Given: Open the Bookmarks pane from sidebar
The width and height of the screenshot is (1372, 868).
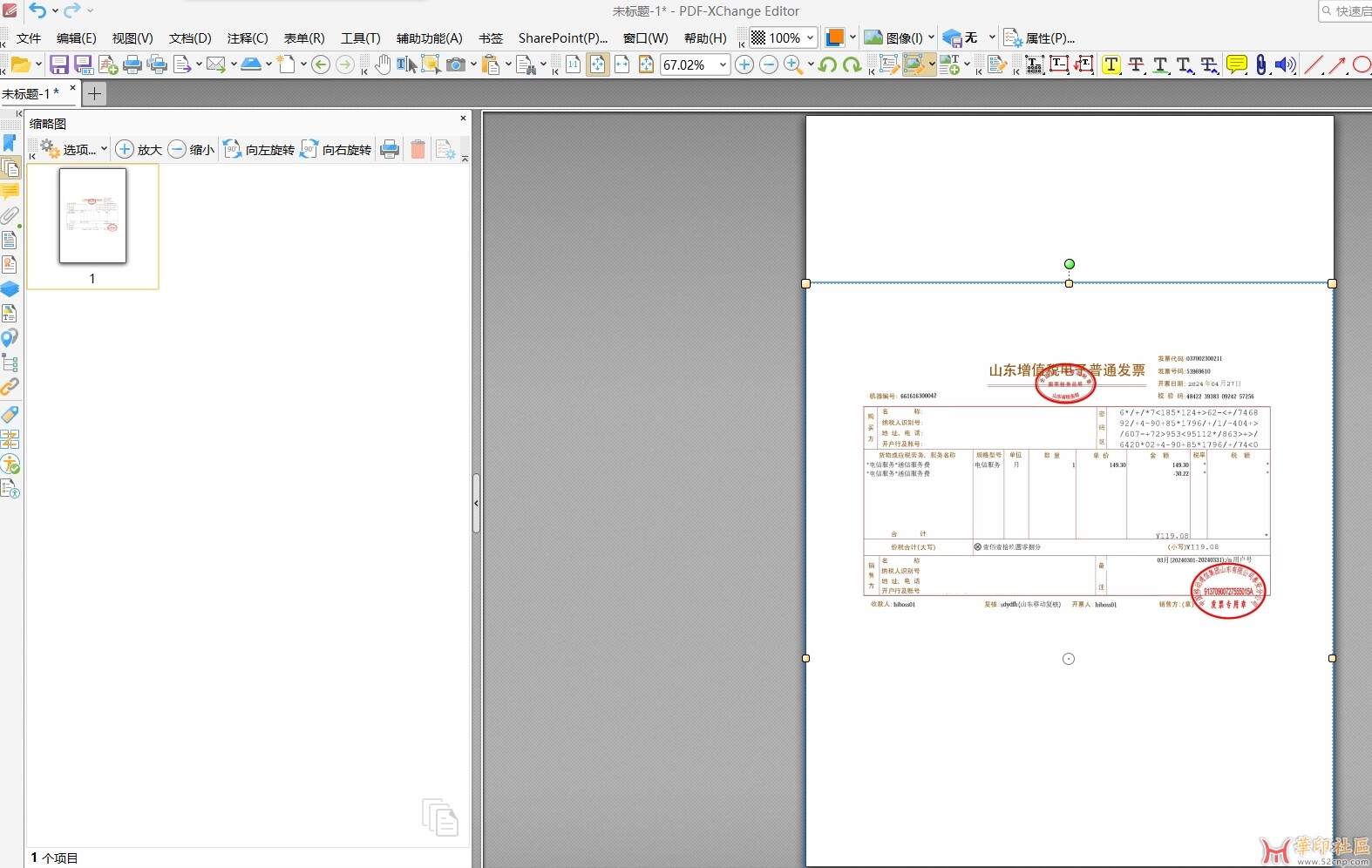Looking at the screenshot, I should (10, 143).
